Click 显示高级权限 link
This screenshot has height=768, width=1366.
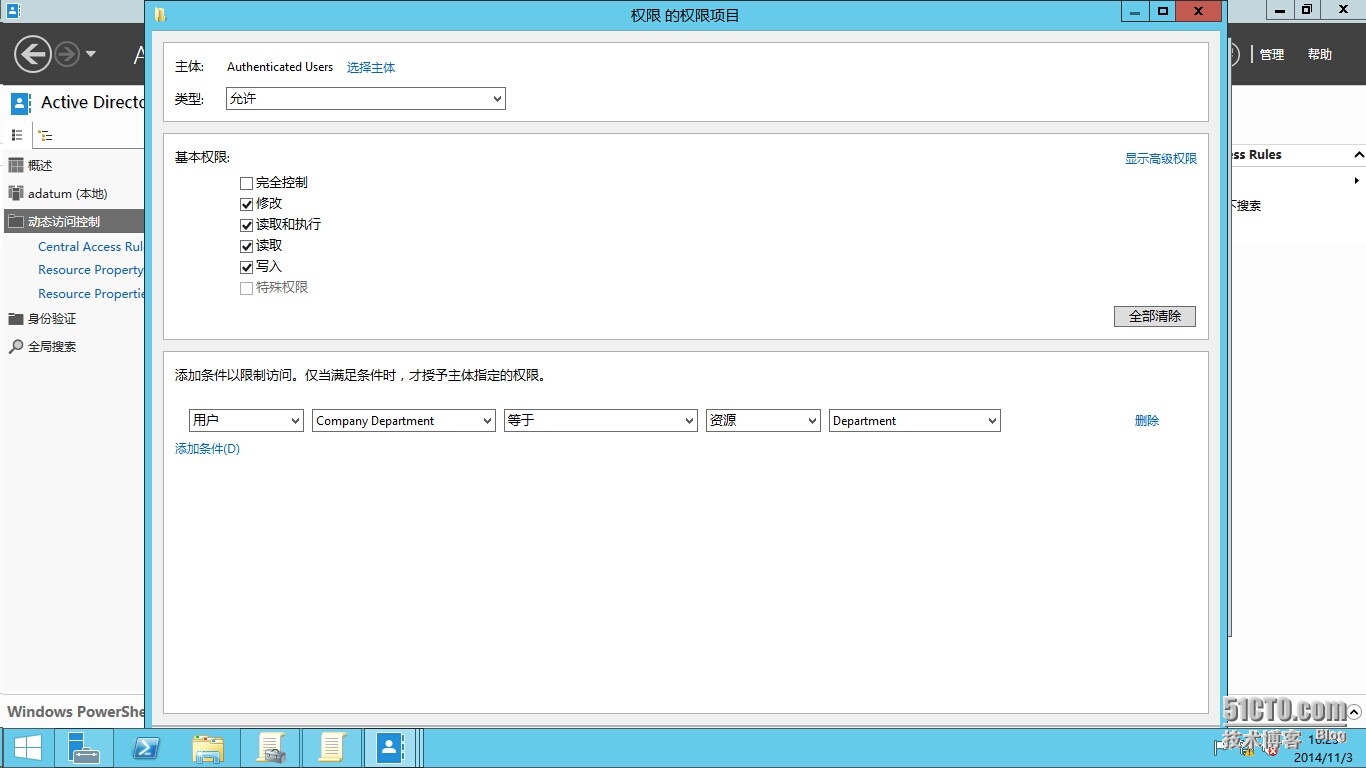point(1160,158)
